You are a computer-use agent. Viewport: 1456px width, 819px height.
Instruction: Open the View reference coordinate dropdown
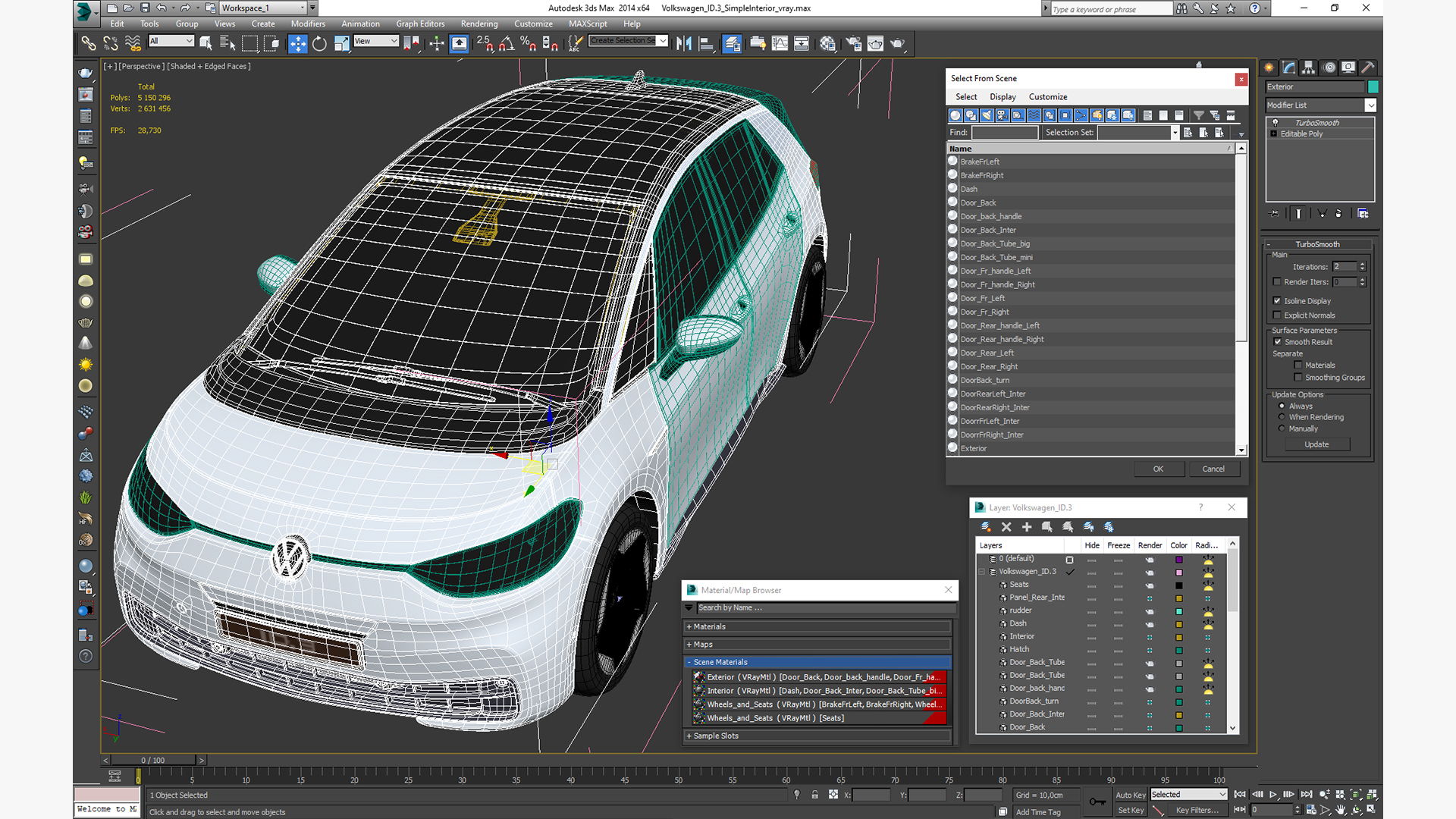click(x=376, y=42)
